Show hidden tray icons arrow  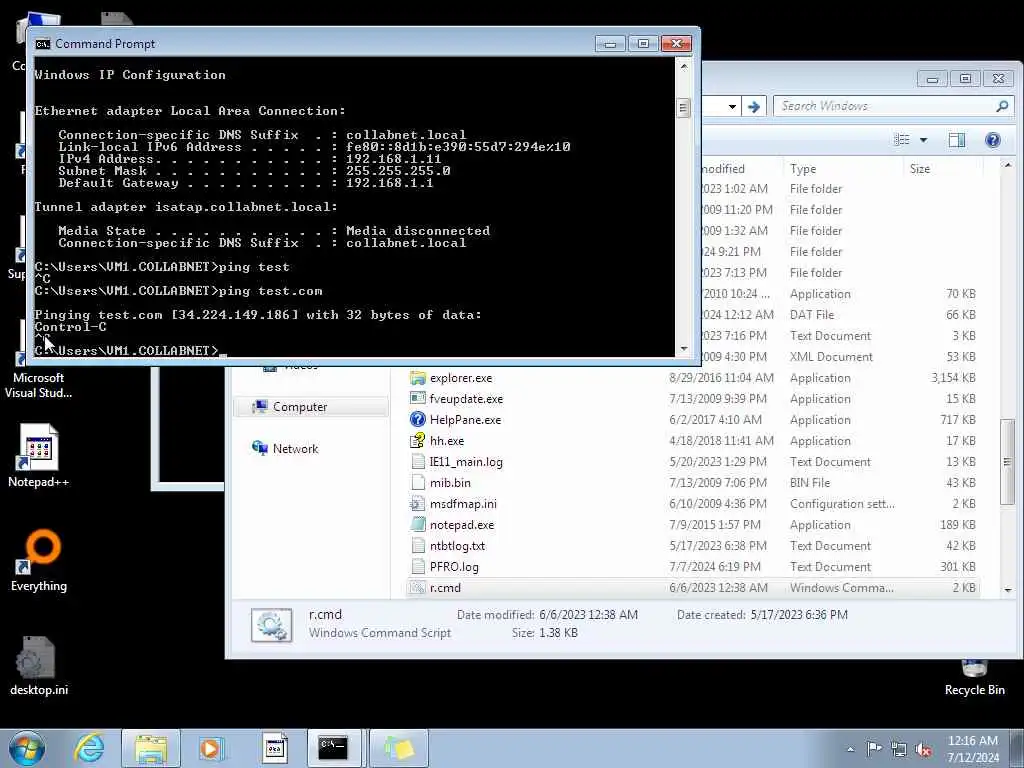[850, 749]
